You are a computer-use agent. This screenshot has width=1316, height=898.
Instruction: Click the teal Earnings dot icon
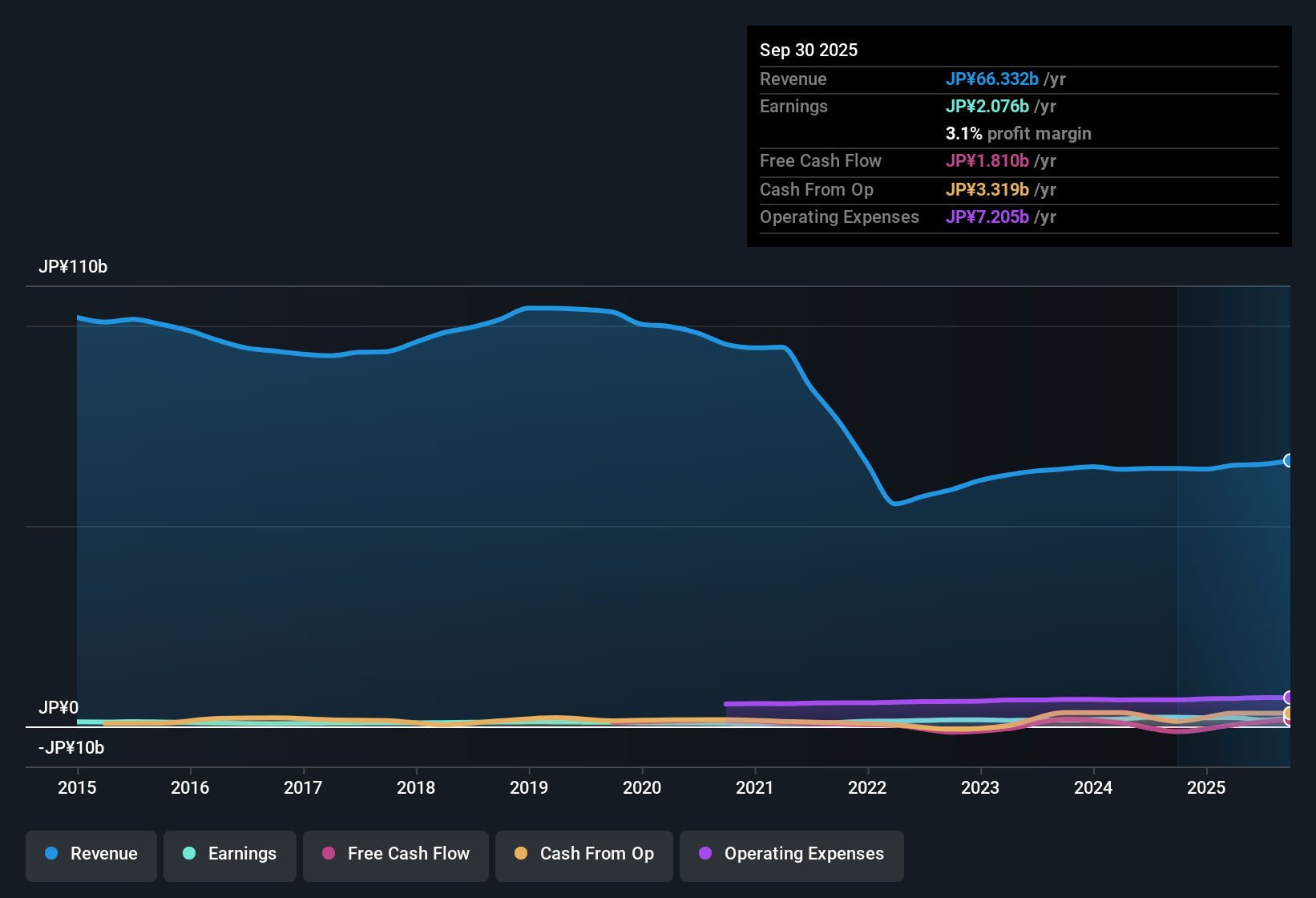point(189,854)
